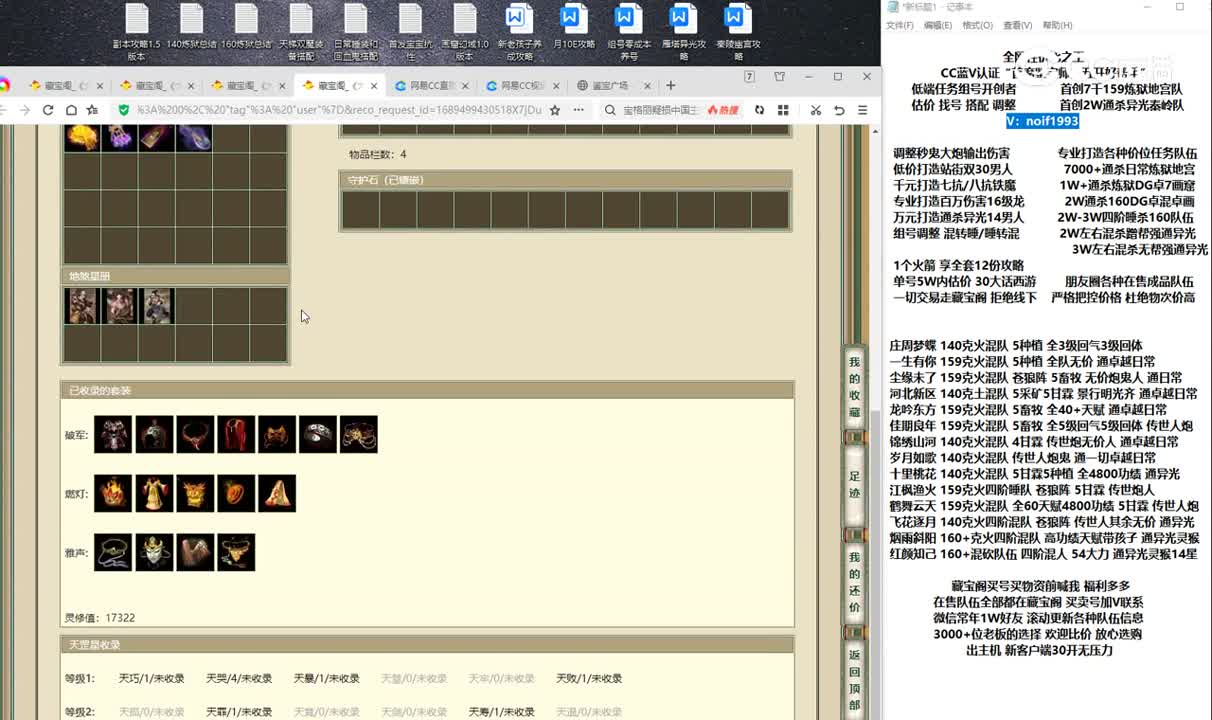This screenshot has height=720, width=1212.
Task: Open 我的还价 side button
Action: (854, 582)
